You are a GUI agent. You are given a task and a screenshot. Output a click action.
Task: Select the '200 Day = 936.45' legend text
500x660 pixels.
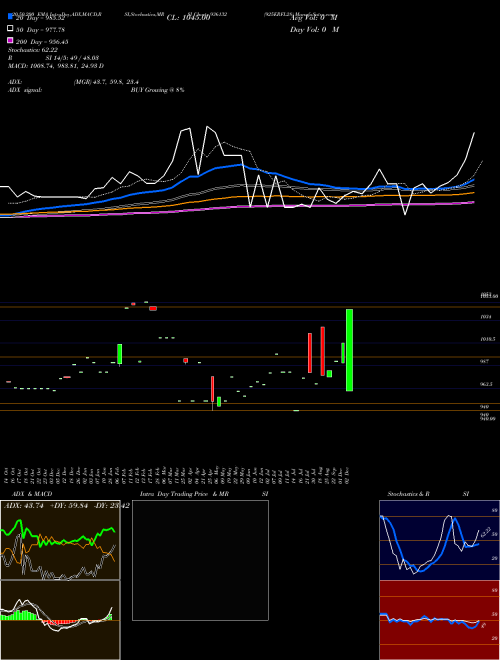pos(42,41)
